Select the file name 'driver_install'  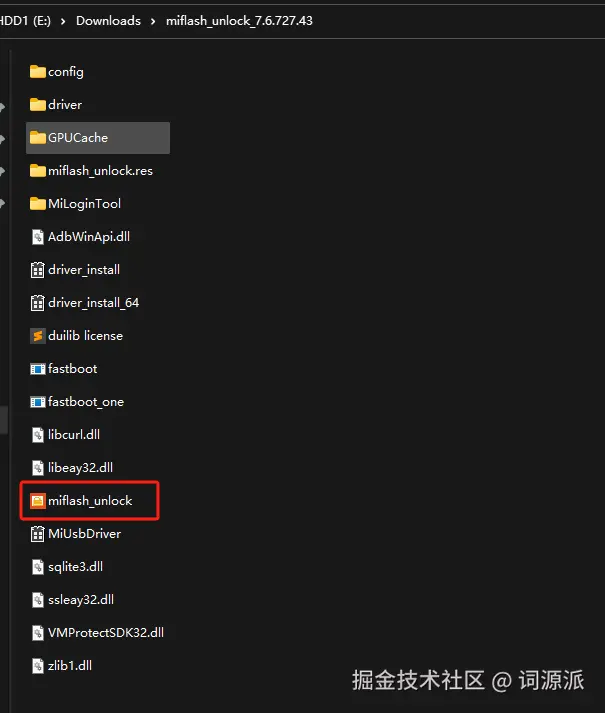pyautogui.click(x=84, y=270)
